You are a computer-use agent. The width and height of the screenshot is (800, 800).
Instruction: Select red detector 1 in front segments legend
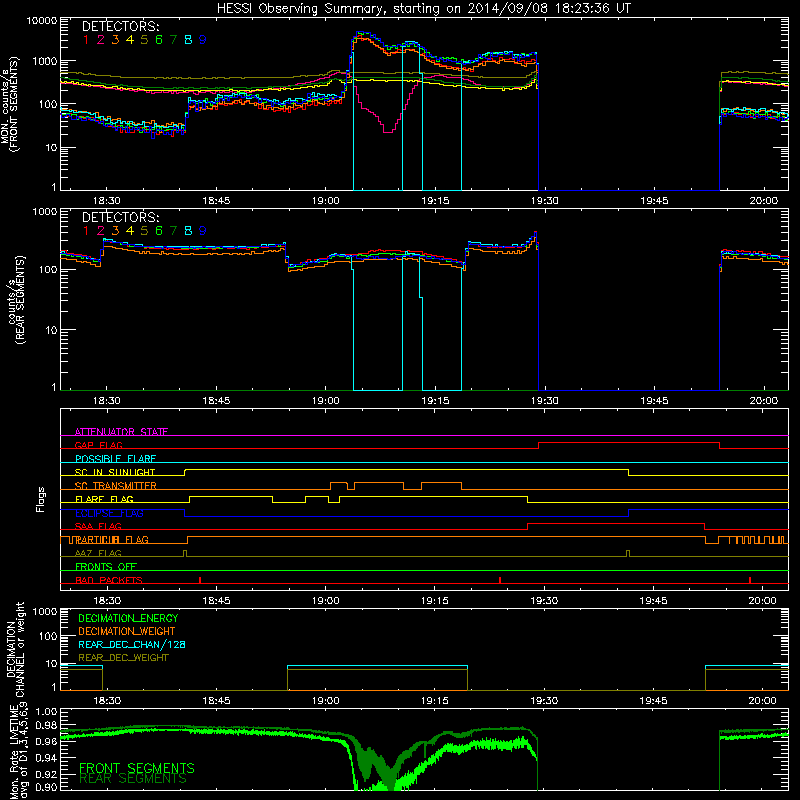coord(86,40)
